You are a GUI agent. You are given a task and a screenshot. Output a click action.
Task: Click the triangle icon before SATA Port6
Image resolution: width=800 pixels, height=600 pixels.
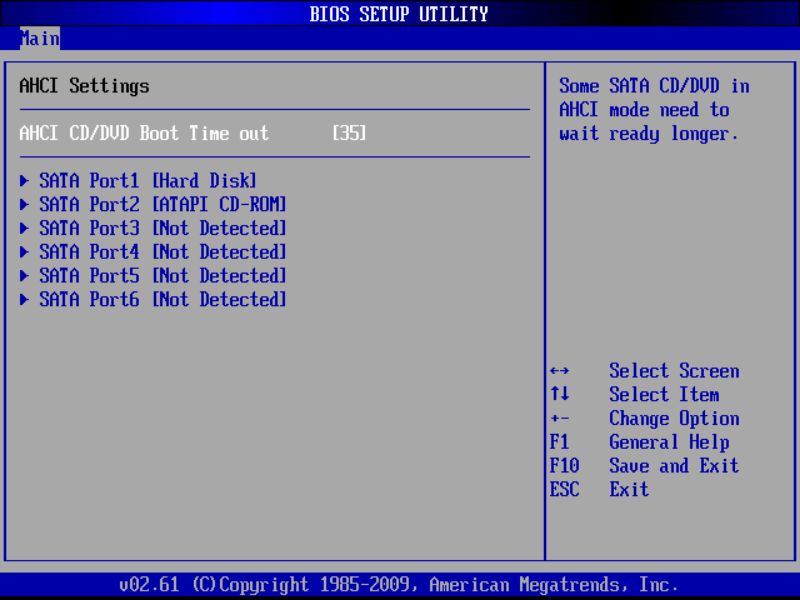tap(24, 301)
